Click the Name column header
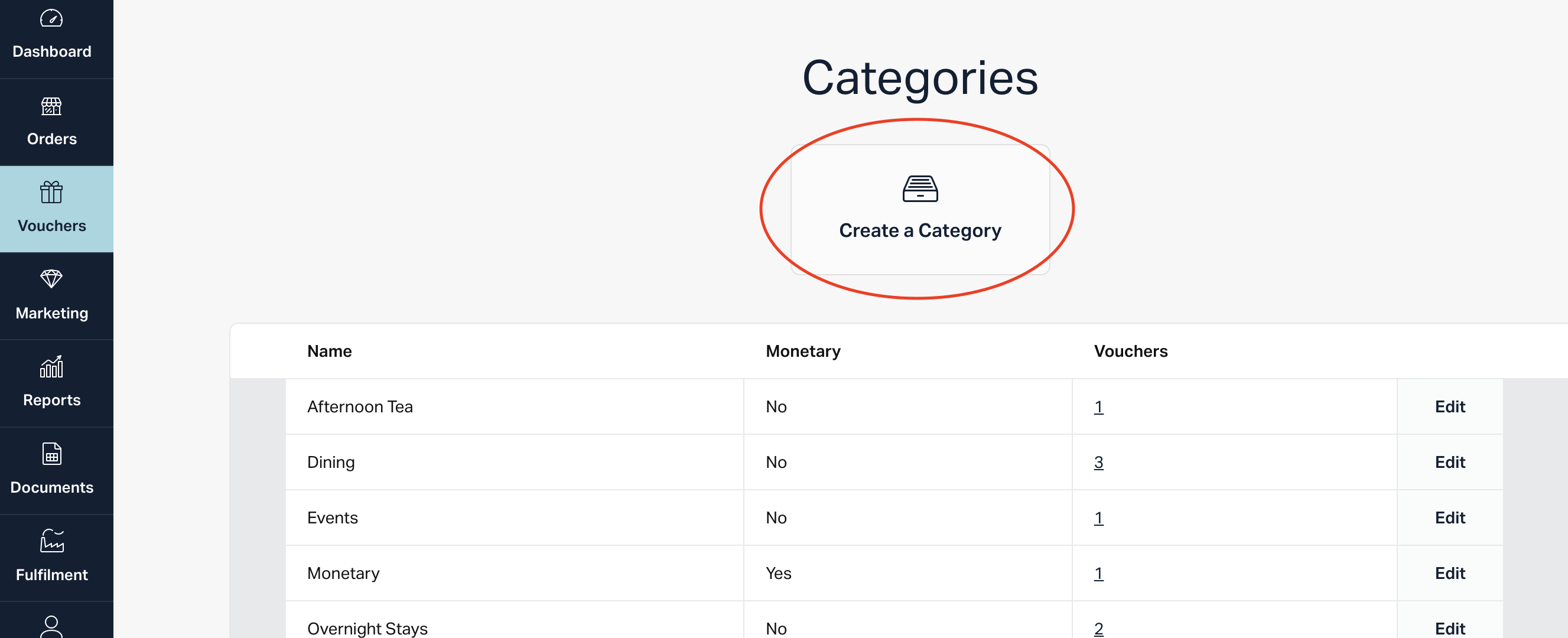 329,351
